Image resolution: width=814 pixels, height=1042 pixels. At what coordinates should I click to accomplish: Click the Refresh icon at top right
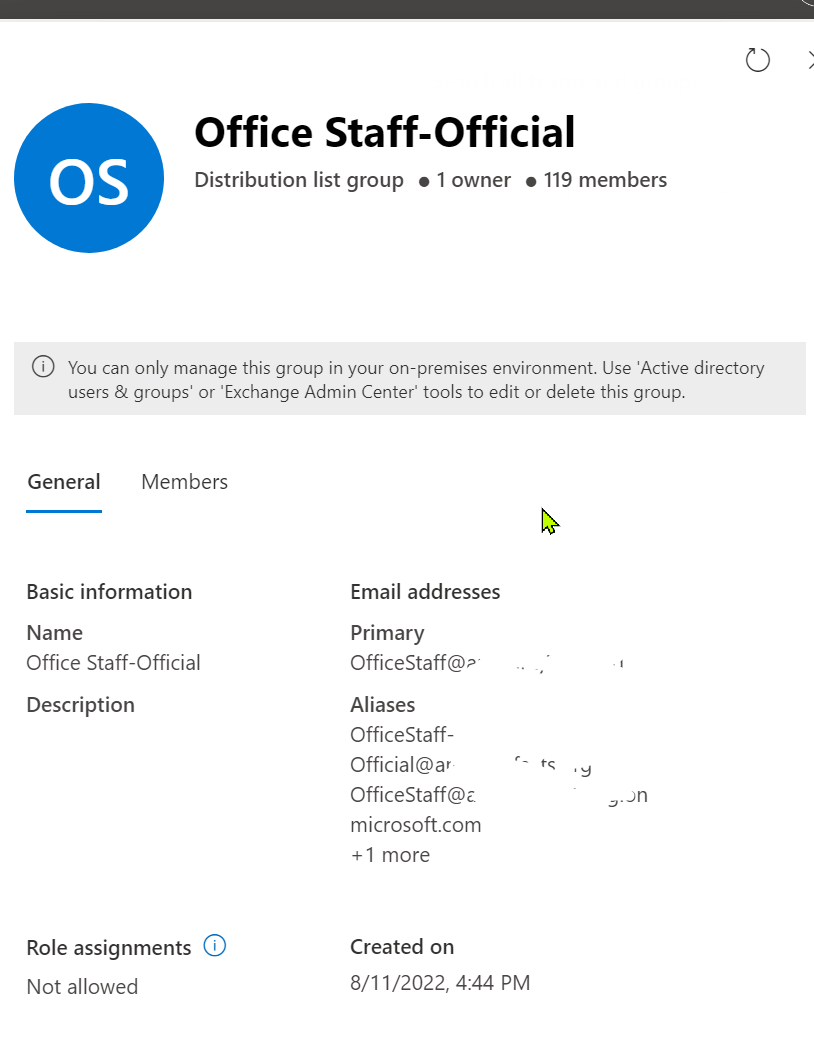point(757,60)
